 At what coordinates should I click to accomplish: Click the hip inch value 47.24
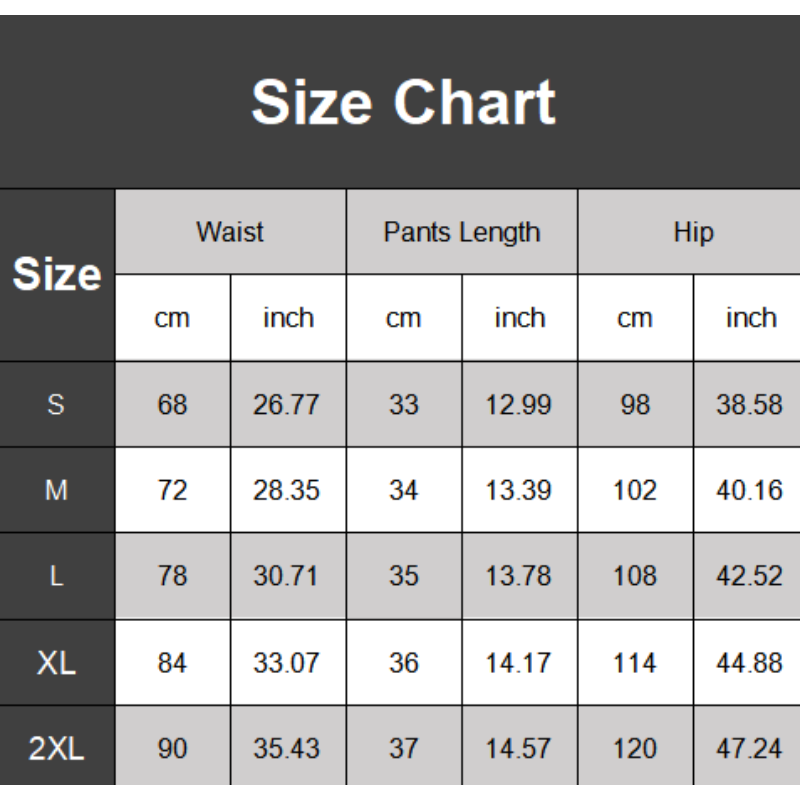click(749, 748)
